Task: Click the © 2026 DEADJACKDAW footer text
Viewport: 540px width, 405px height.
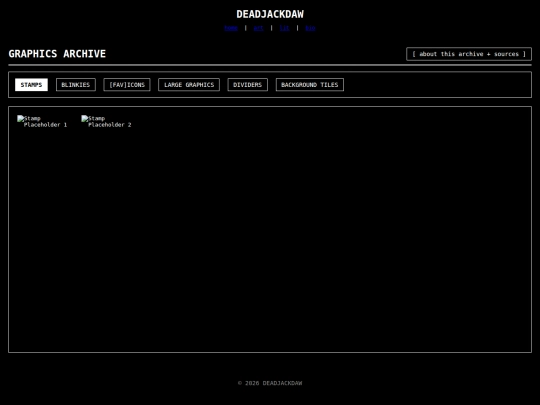Action: coord(270,383)
